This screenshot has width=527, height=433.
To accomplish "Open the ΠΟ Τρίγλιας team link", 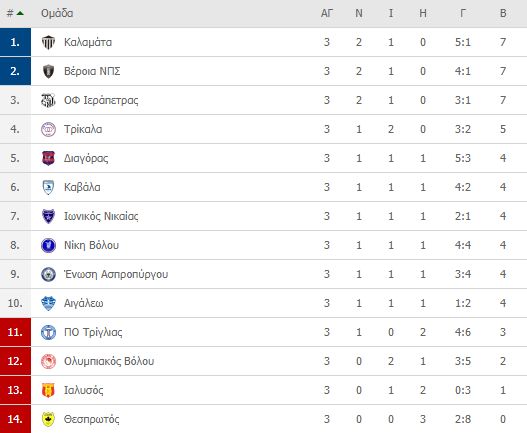I will (93, 332).
